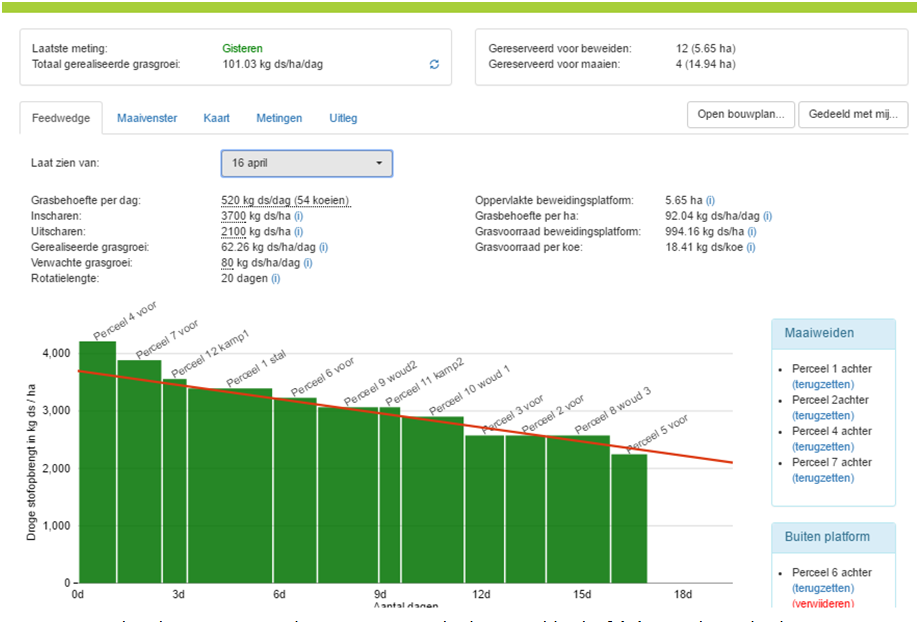Switch to the Maaivenster tab

(147, 118)
